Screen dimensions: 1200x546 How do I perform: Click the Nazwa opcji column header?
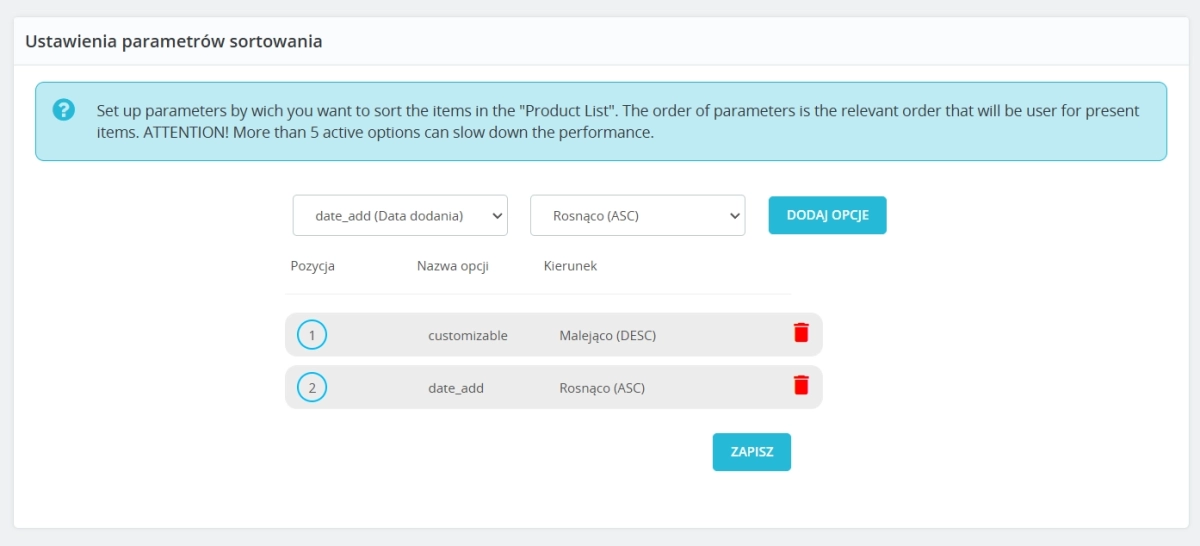tap(452, 266)
